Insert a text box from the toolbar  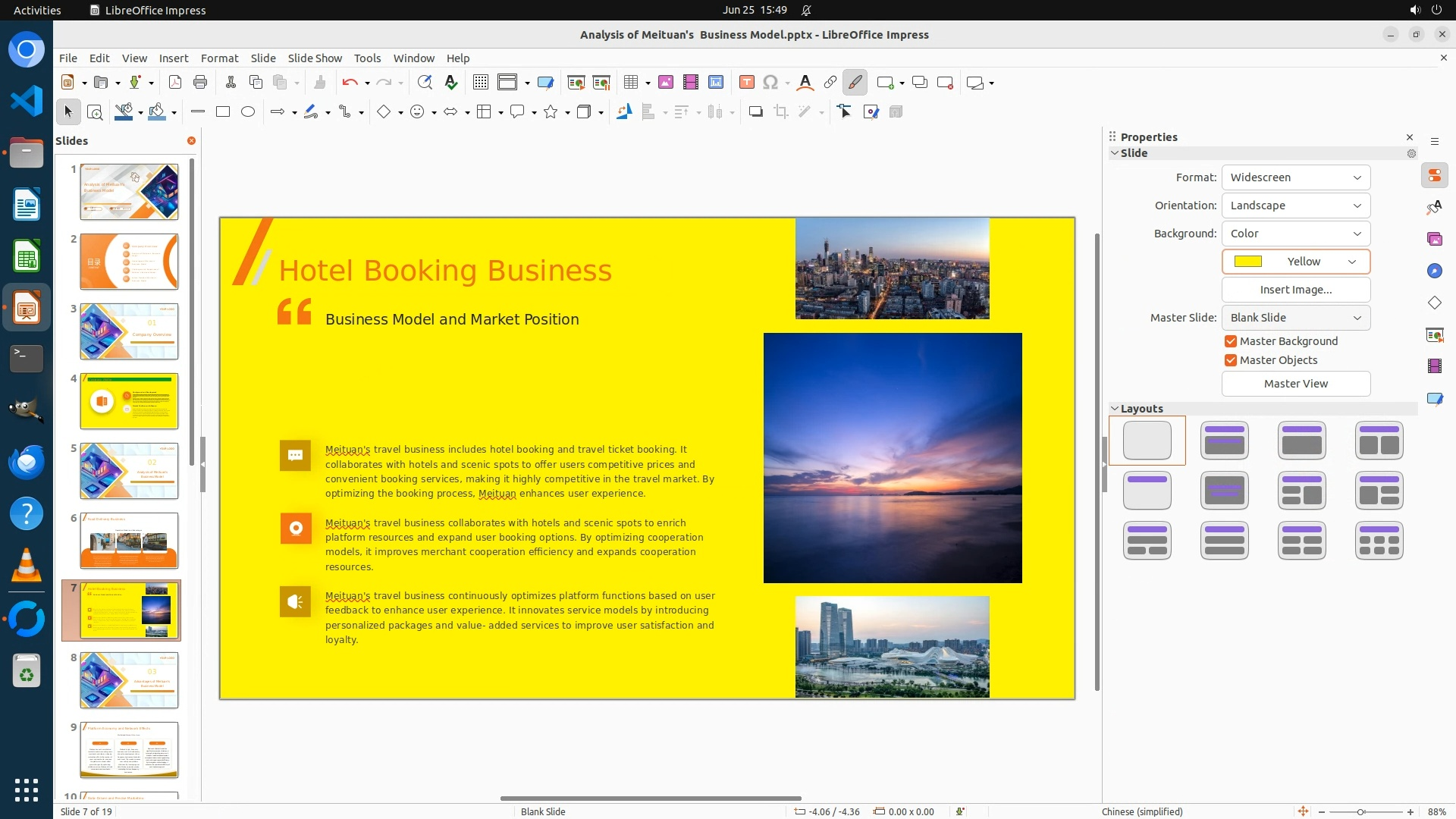pyautogui.click(x=746, y=83)
